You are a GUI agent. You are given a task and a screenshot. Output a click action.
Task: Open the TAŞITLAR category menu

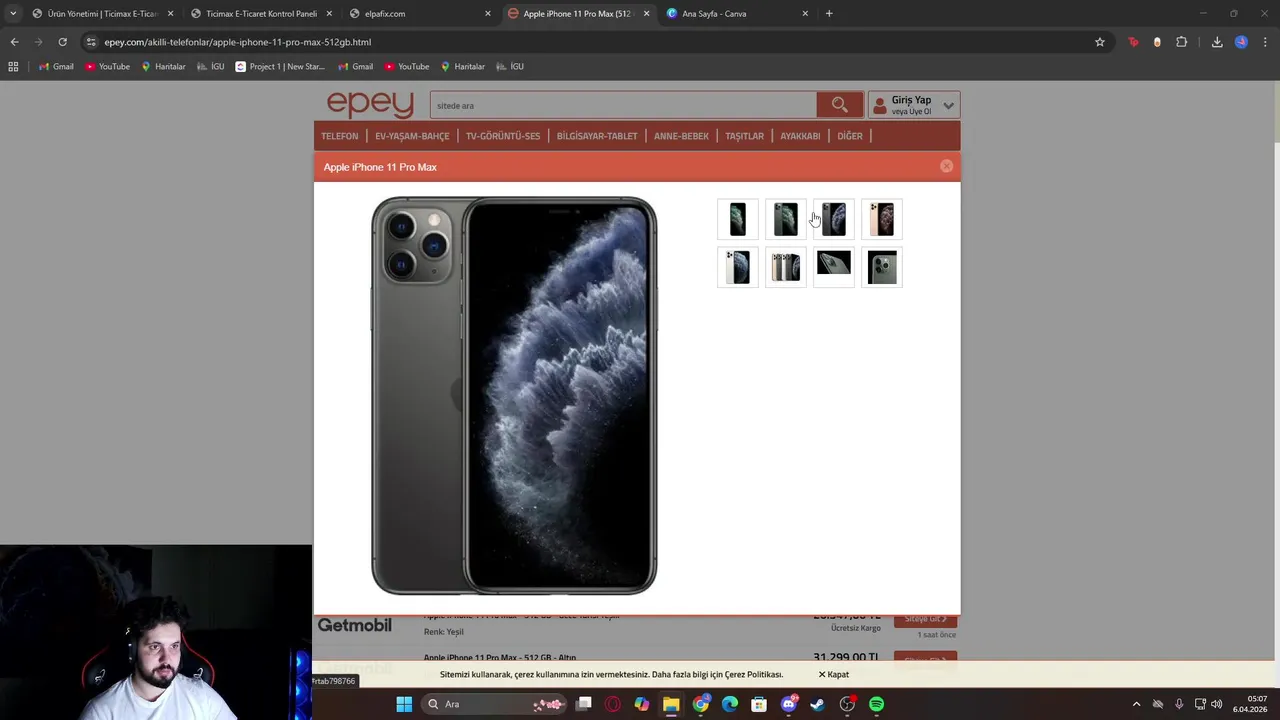(744, 136)
